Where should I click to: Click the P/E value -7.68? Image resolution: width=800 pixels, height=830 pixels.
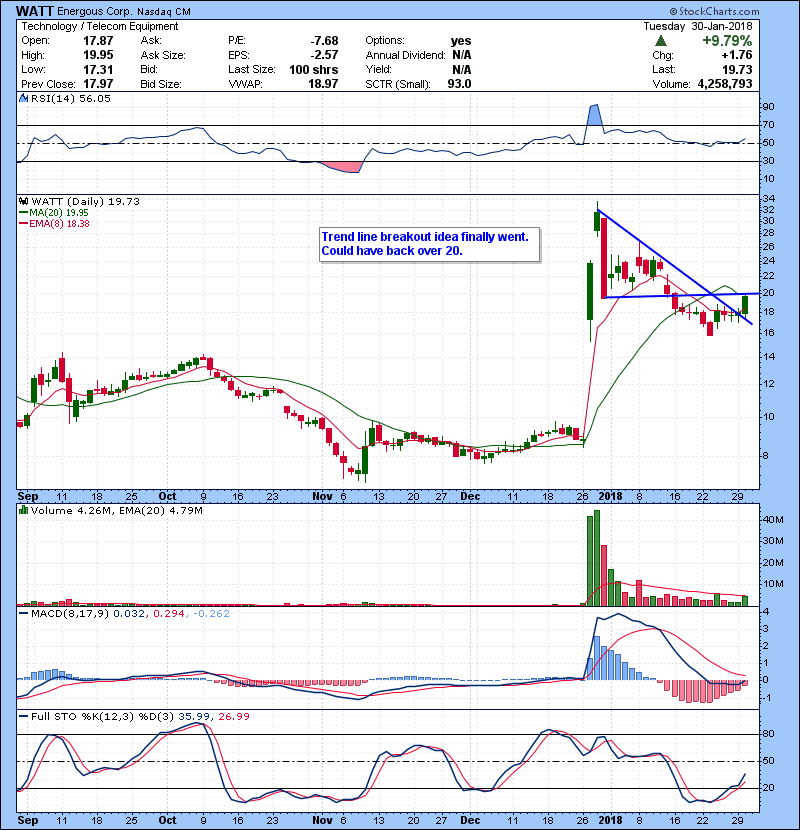[x=324, y=41]
